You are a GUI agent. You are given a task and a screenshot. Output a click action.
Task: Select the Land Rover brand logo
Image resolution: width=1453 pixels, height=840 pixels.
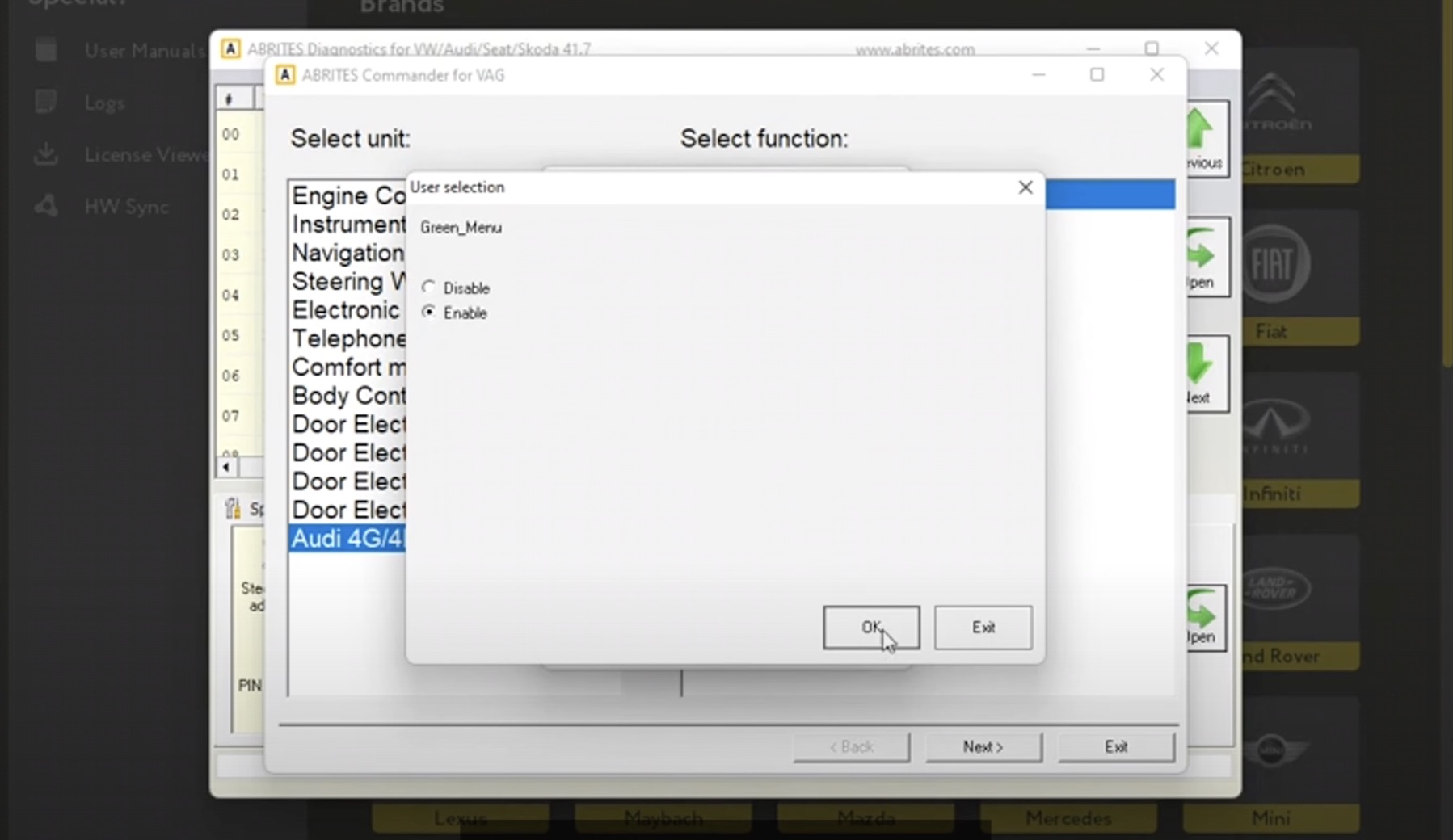coord(1274,588)
